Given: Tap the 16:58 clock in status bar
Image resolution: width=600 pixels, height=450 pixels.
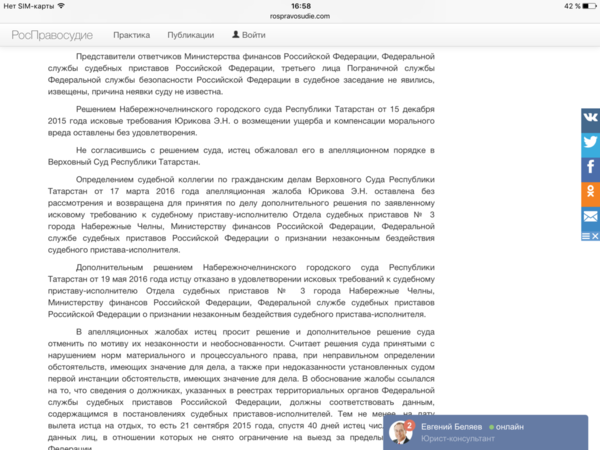Looking at the screenshot, I should coord(300,6).
